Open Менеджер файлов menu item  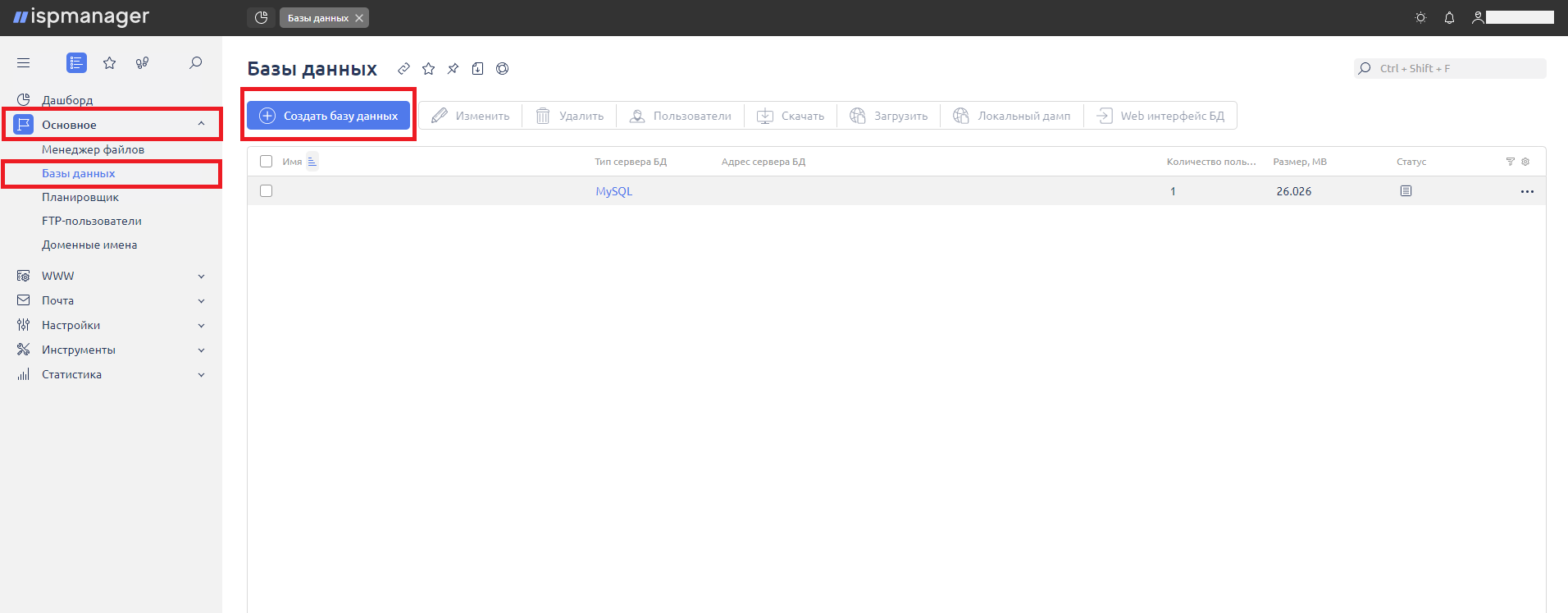coord(93,149)
